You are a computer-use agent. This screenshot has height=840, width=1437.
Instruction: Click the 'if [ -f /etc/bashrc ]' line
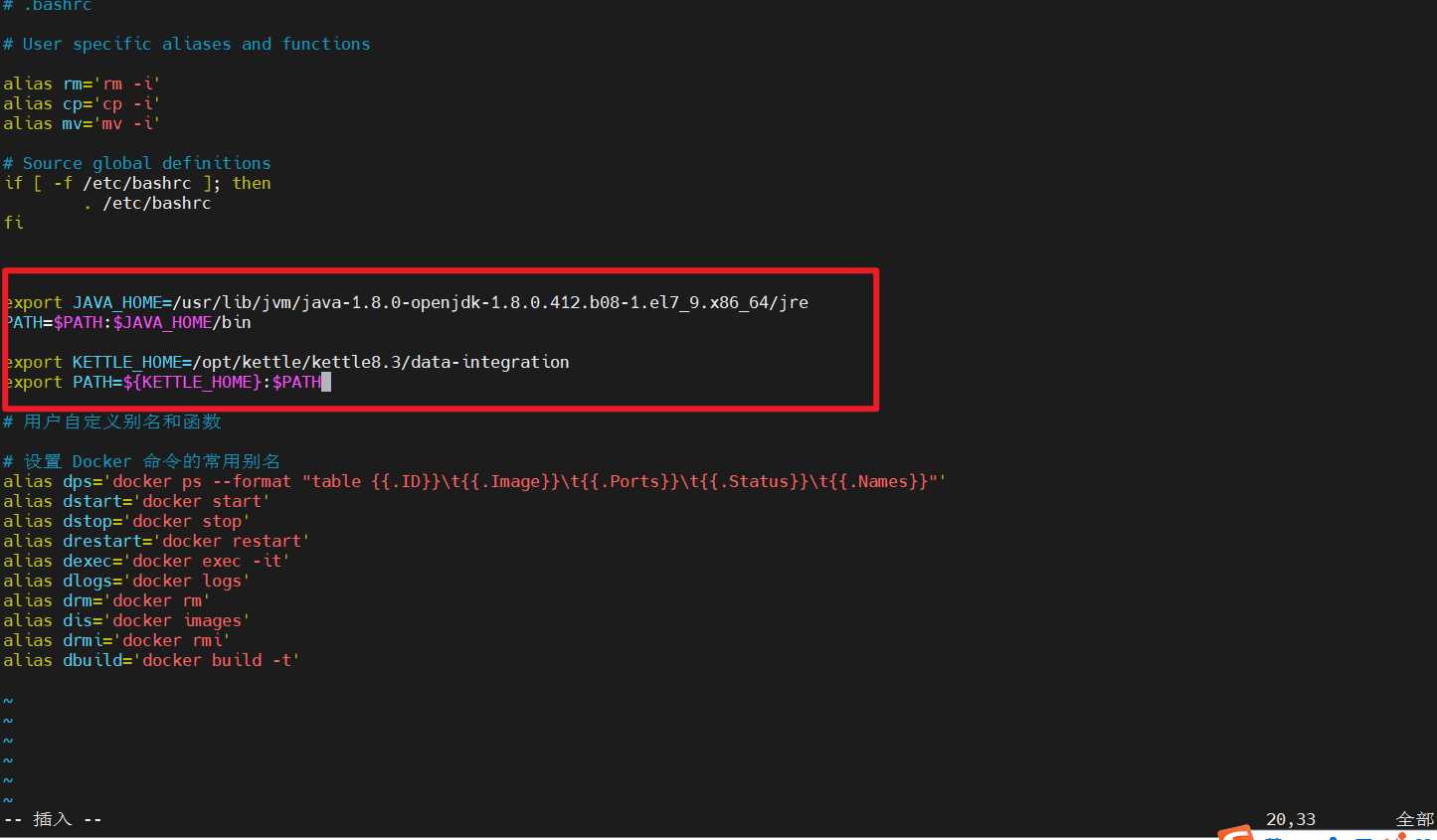tap(139, 183)
